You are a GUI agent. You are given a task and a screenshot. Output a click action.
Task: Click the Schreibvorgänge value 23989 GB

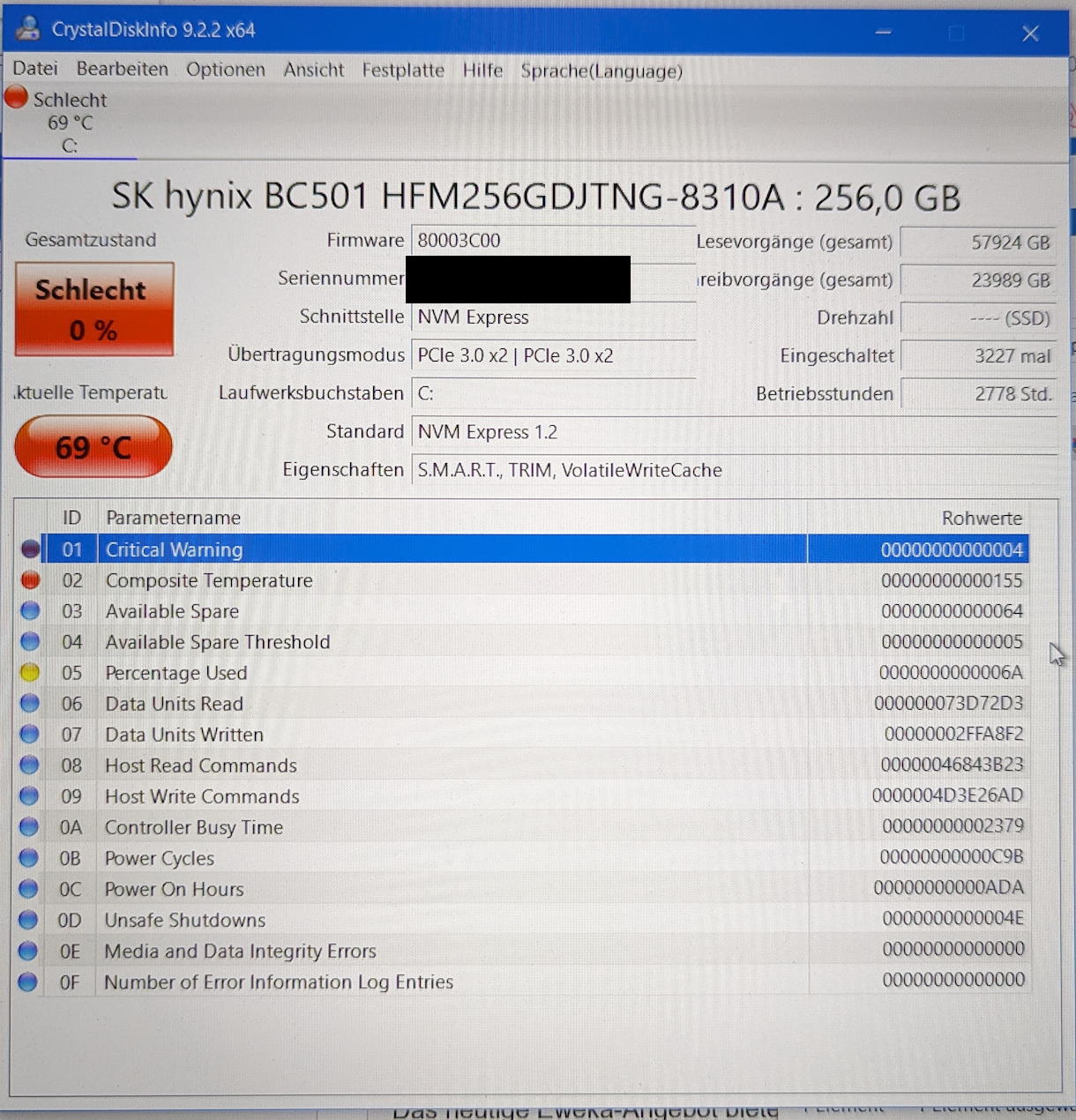(978, 280)
